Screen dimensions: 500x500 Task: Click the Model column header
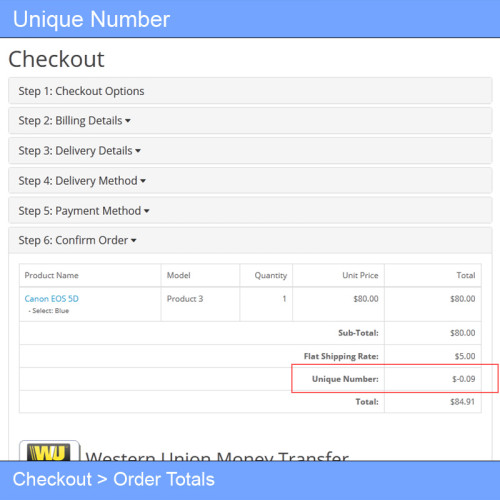(x=179, y=275)
